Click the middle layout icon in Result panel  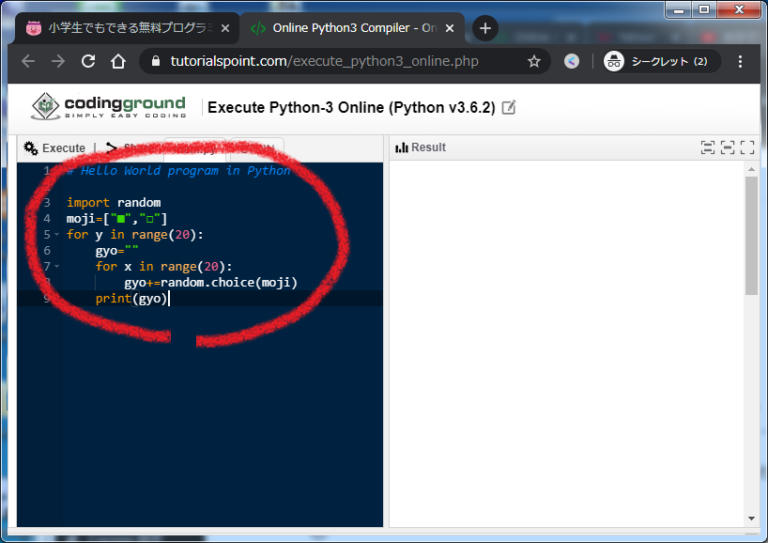[x=728, y=148]
